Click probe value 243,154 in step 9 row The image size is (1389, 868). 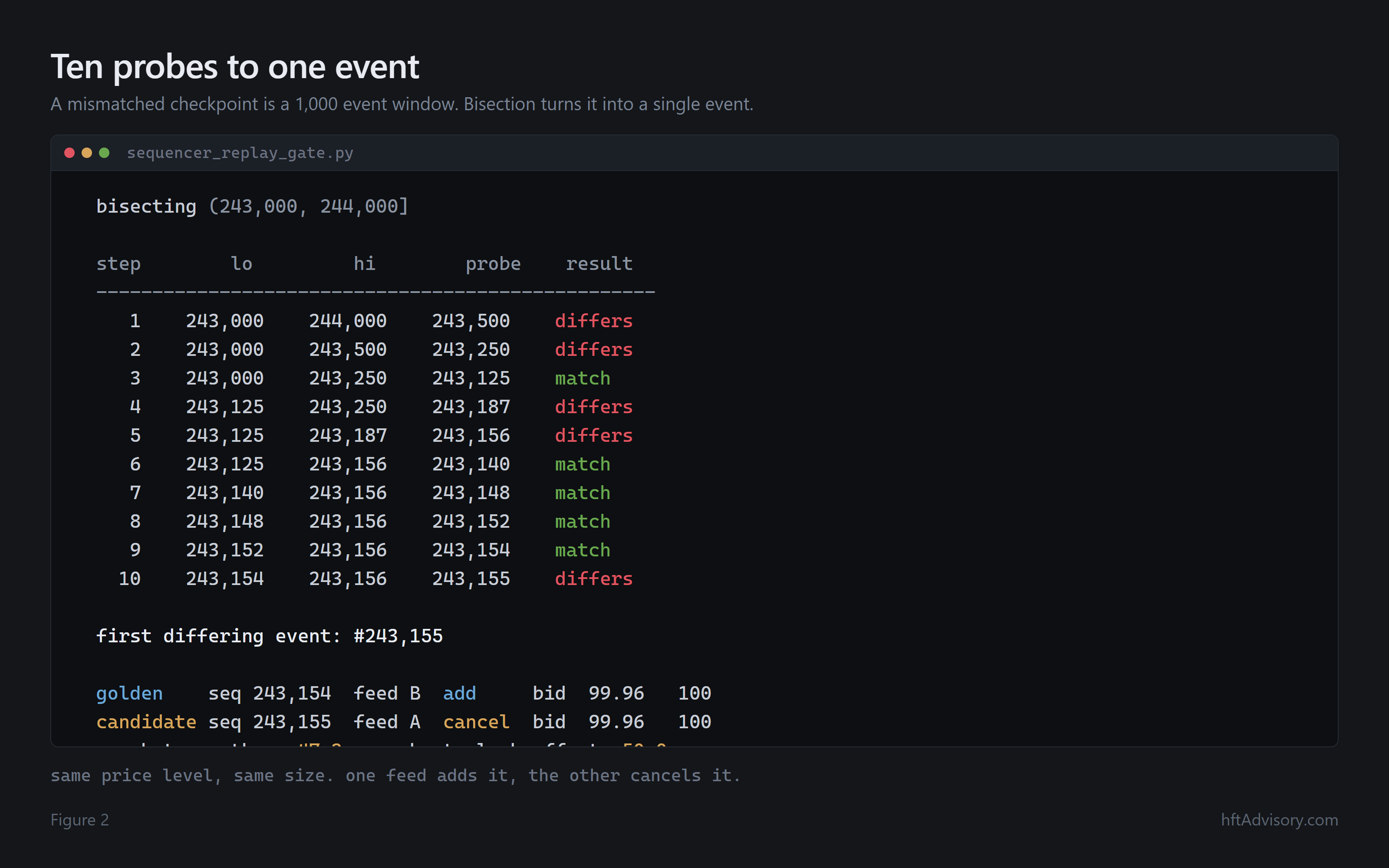[471, 551]
